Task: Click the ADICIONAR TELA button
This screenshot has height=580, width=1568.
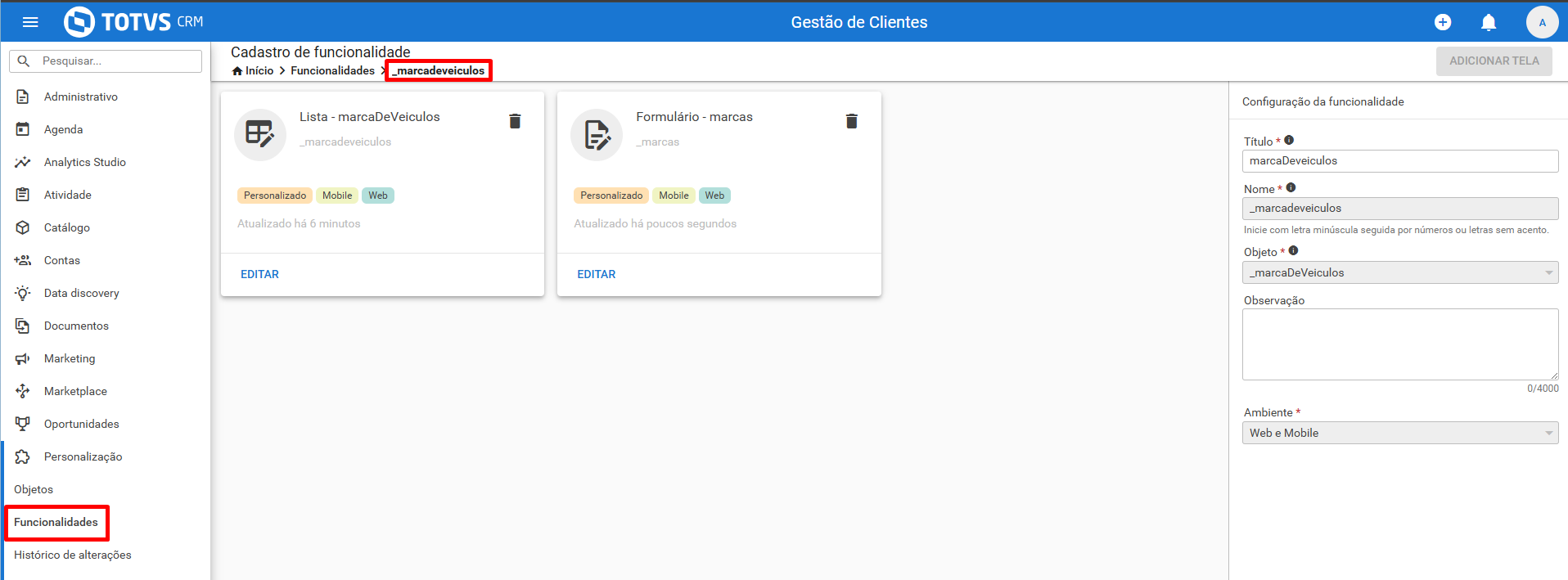Action: pyautogui.click(x=1494, y=61)
